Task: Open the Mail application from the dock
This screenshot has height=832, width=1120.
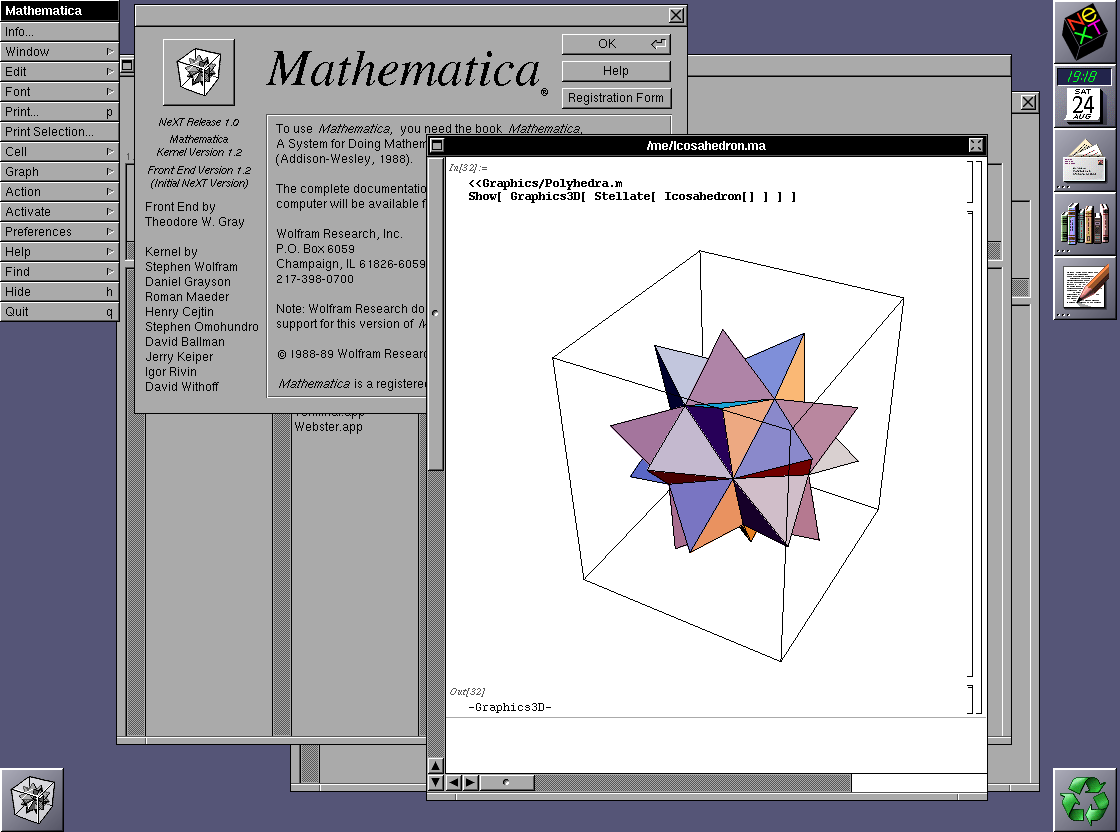Action: click(1084, 160)
